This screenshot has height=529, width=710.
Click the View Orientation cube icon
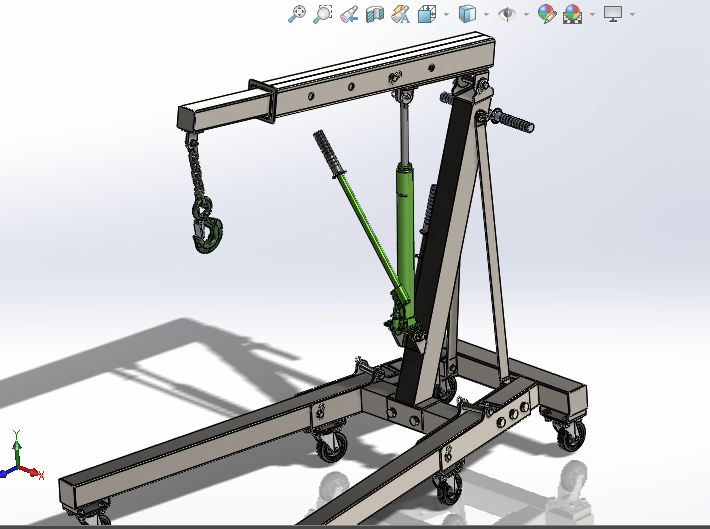tap(427, 14)
